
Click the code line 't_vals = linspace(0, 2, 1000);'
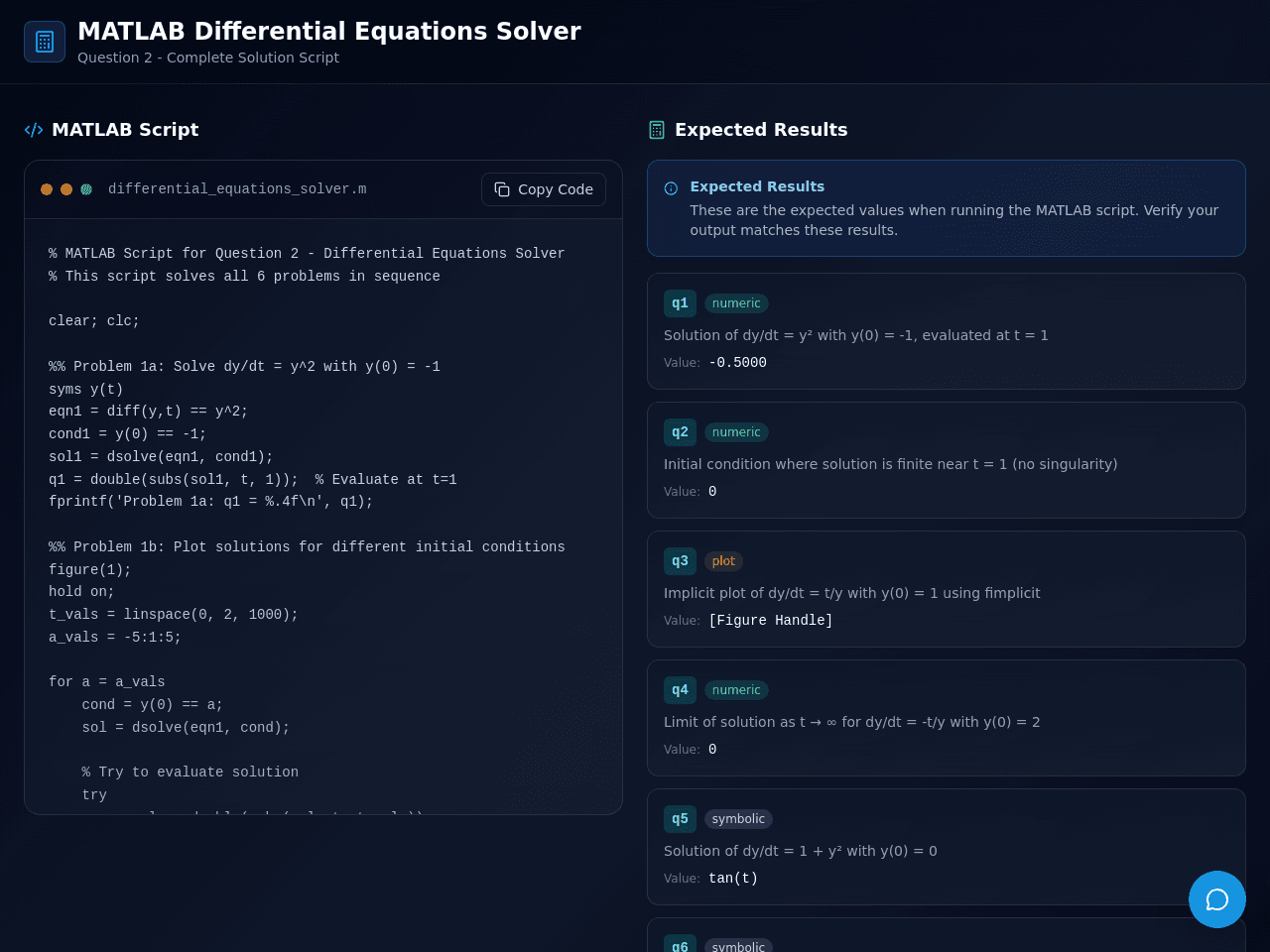174,615
